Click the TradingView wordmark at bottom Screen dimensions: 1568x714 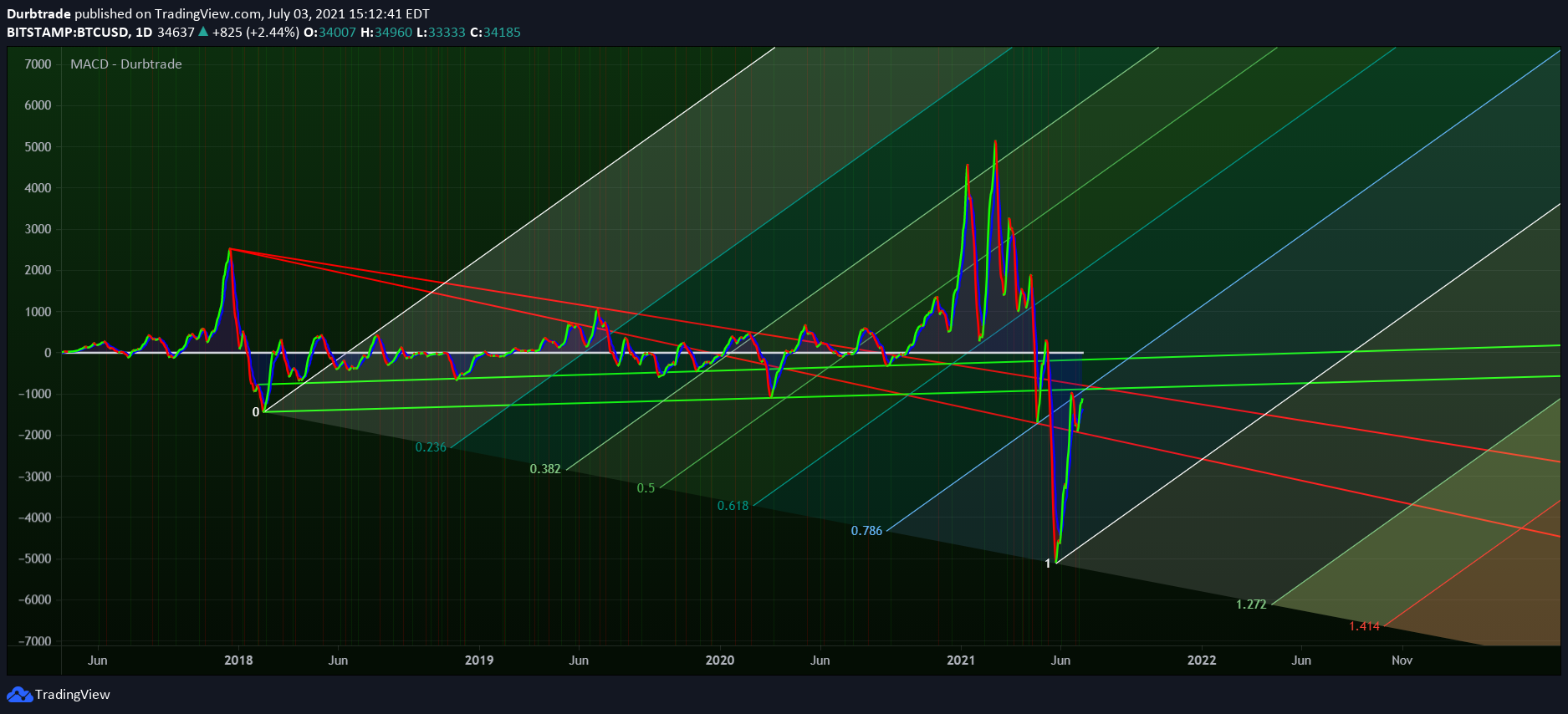tap(73, 695)
